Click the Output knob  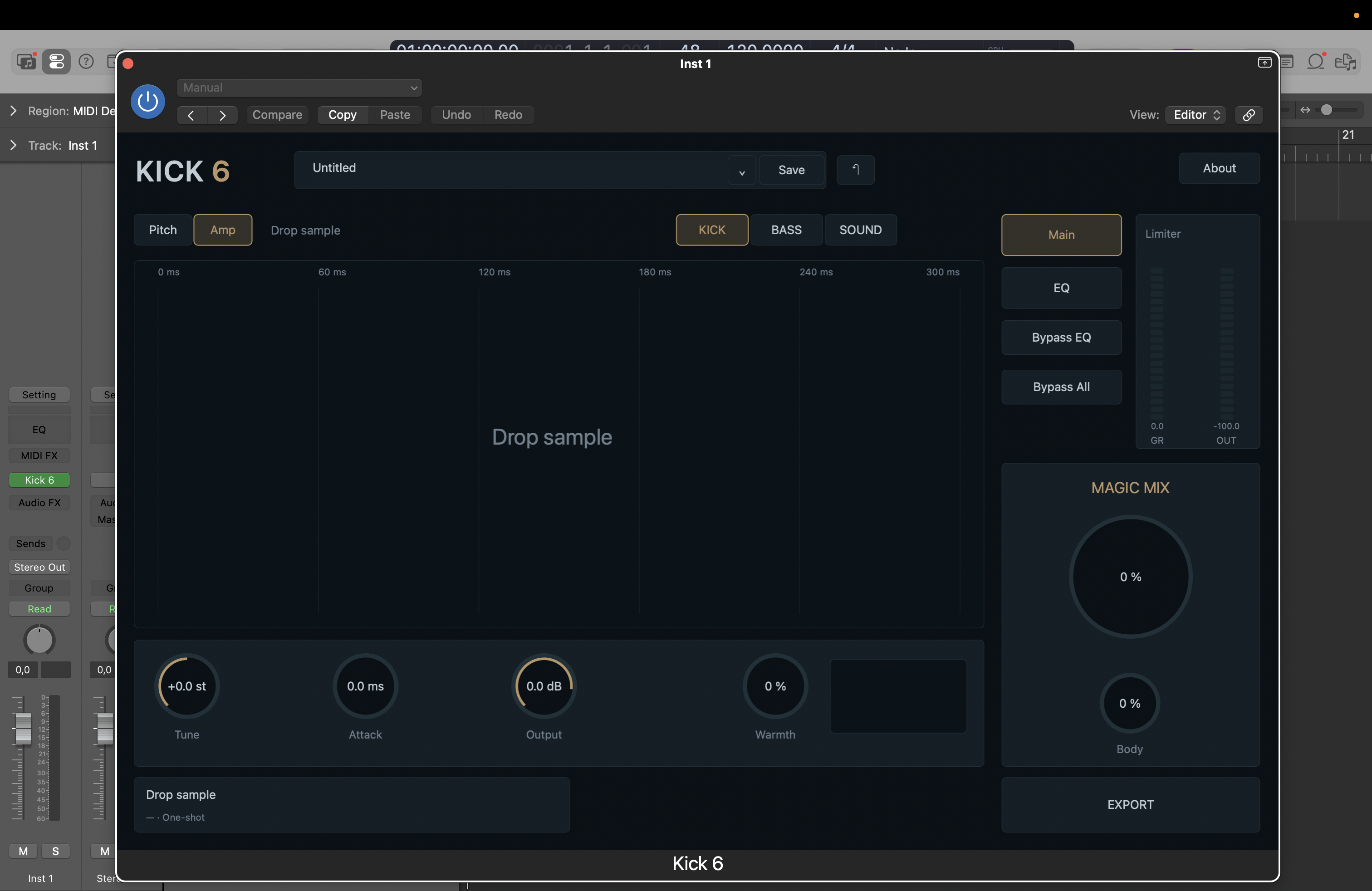point(543,686)
